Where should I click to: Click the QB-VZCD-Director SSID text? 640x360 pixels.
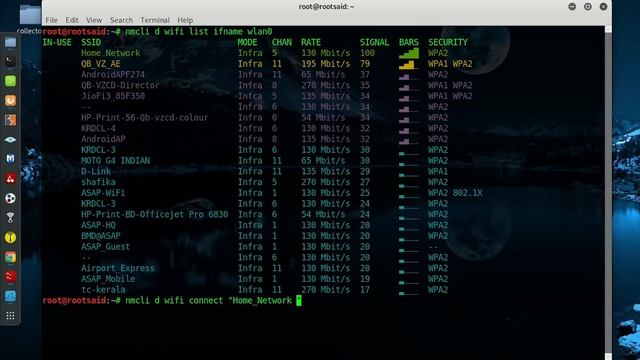click(120, 85)
